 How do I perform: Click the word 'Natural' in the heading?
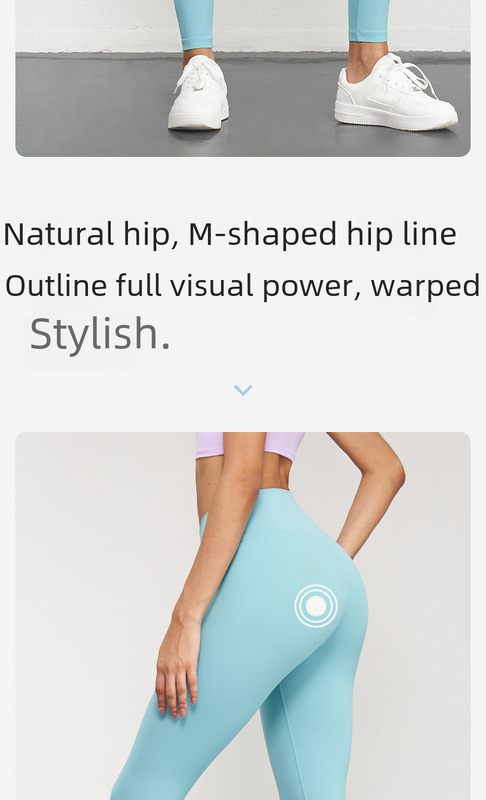point(59,235)
